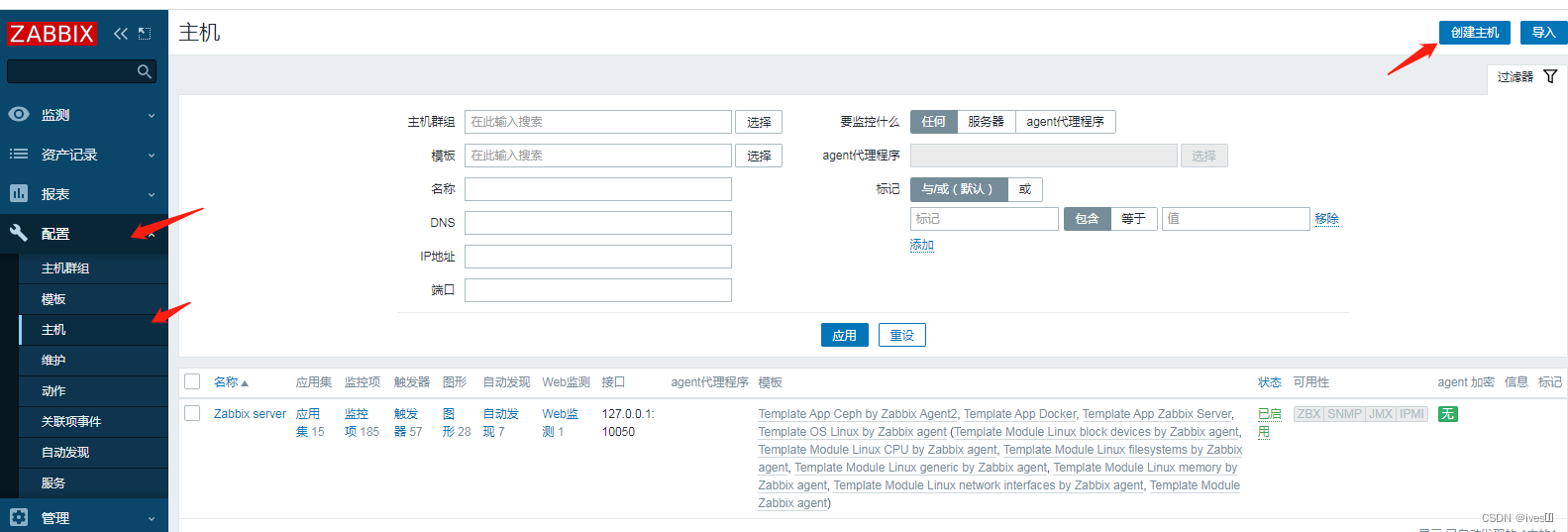
Task: Focus the 名称 input field
Action: 598,189
